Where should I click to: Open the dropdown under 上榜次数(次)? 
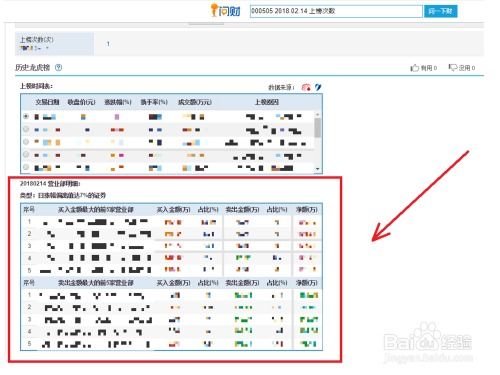[47, 48]
